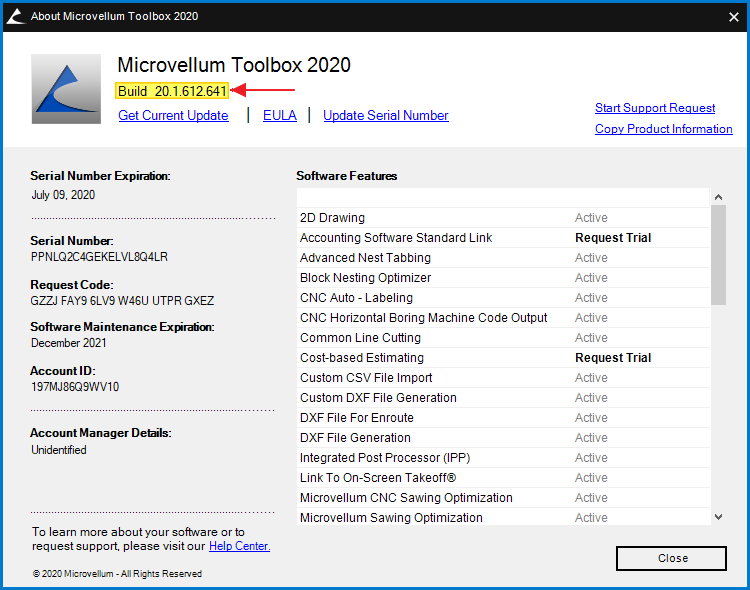The width and height of the screenshot is (750, 590).
Task: Open the EULA link
Action: point(280,115)
